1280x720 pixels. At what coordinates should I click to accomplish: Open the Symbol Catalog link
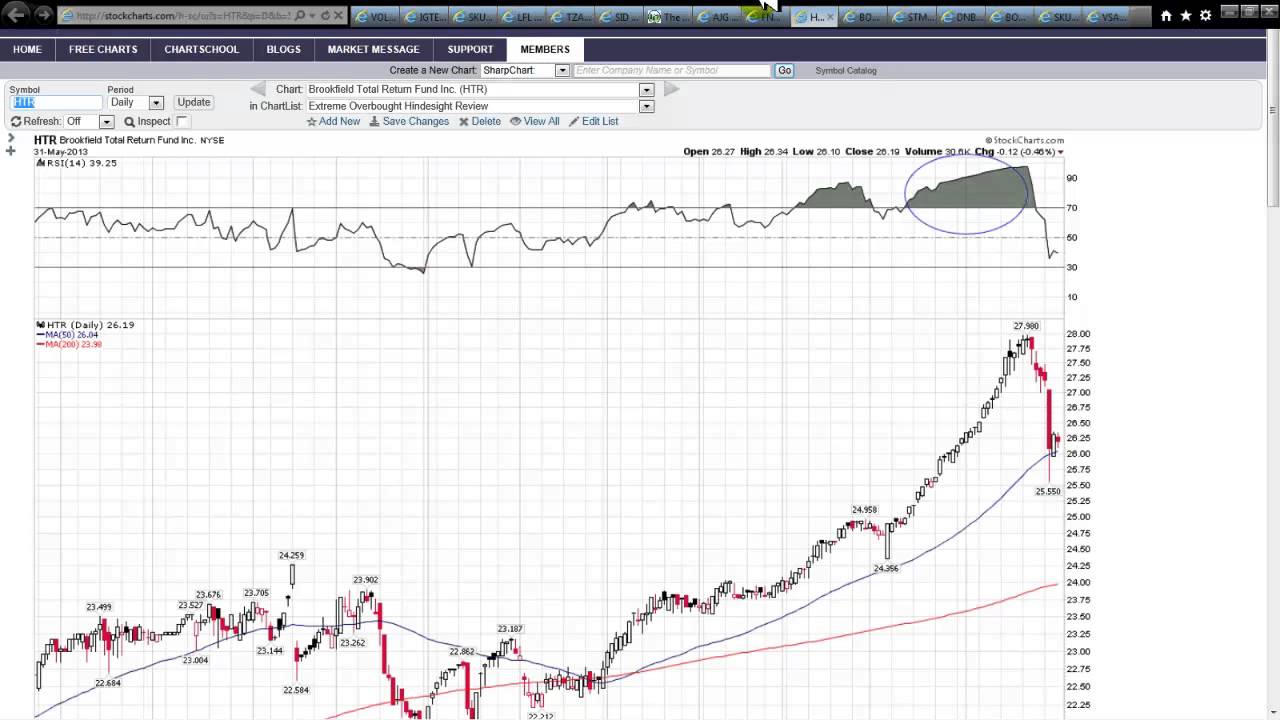coord(845,71)
